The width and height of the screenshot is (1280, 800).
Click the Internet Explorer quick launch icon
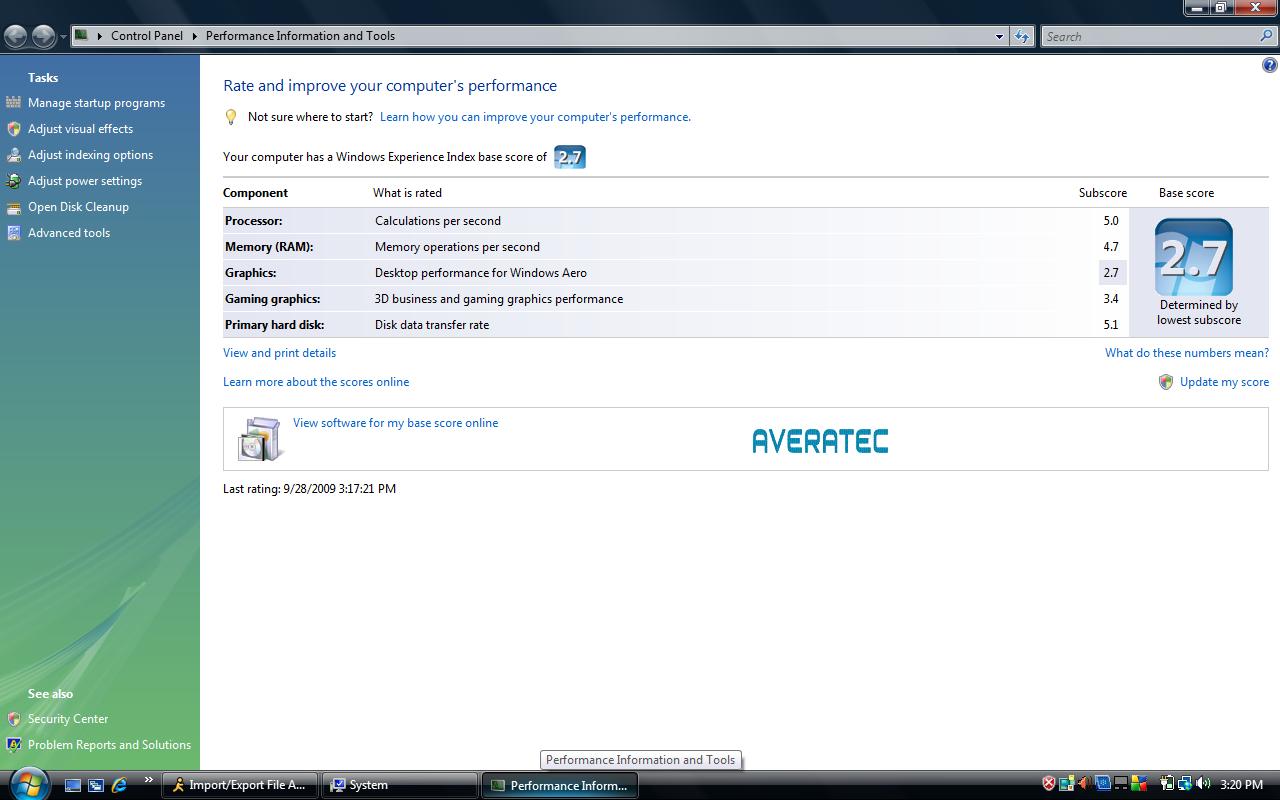click(119, 785)
